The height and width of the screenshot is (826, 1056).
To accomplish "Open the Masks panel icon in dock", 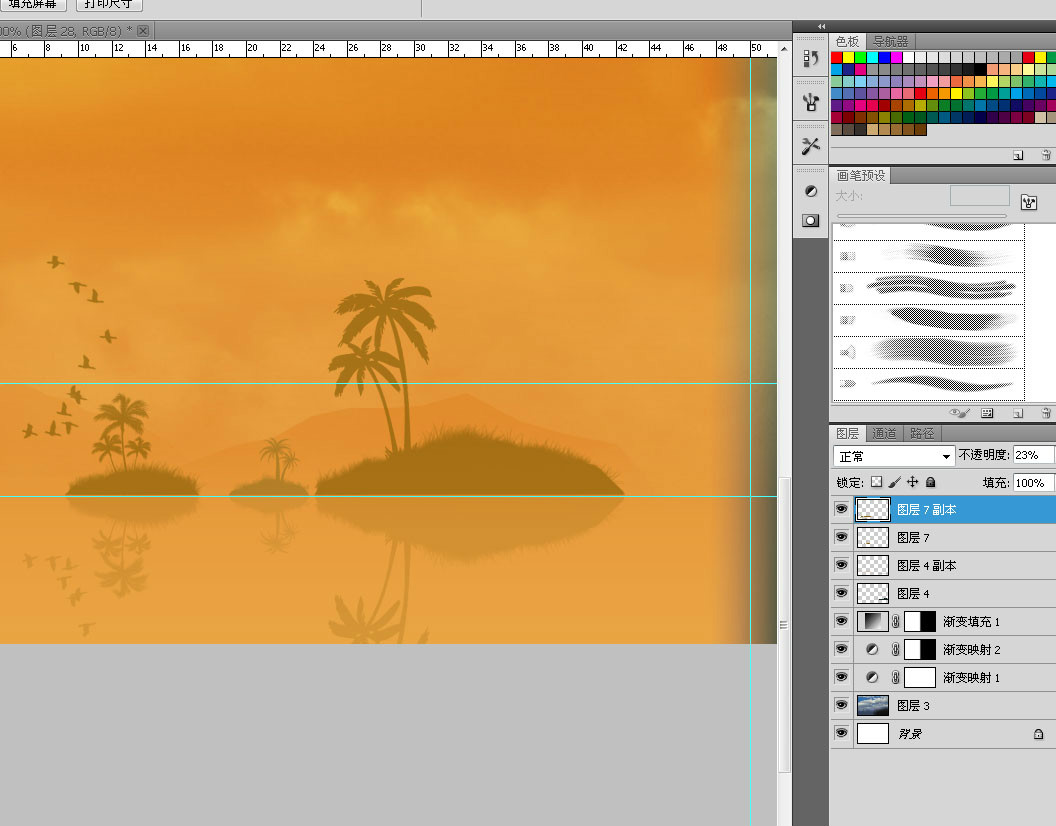I will pyautogui.click(x=811, y=220).
